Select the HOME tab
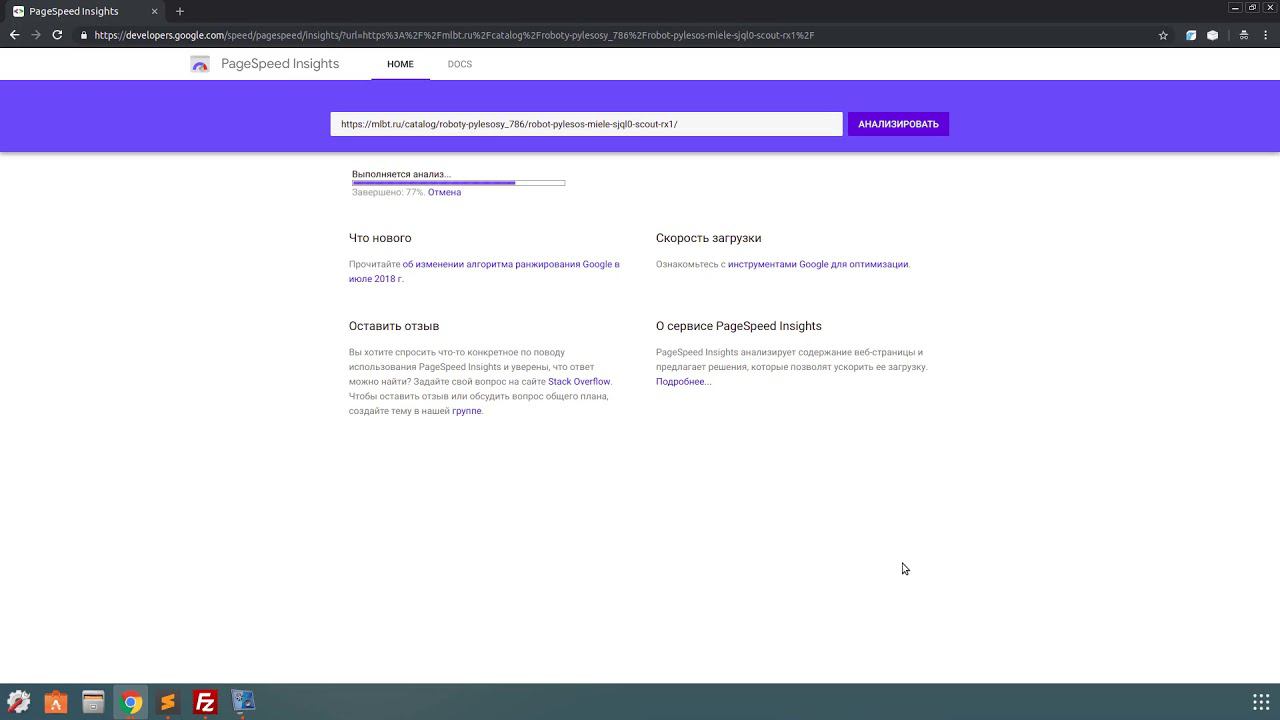1280x720 pixels. 400,64
